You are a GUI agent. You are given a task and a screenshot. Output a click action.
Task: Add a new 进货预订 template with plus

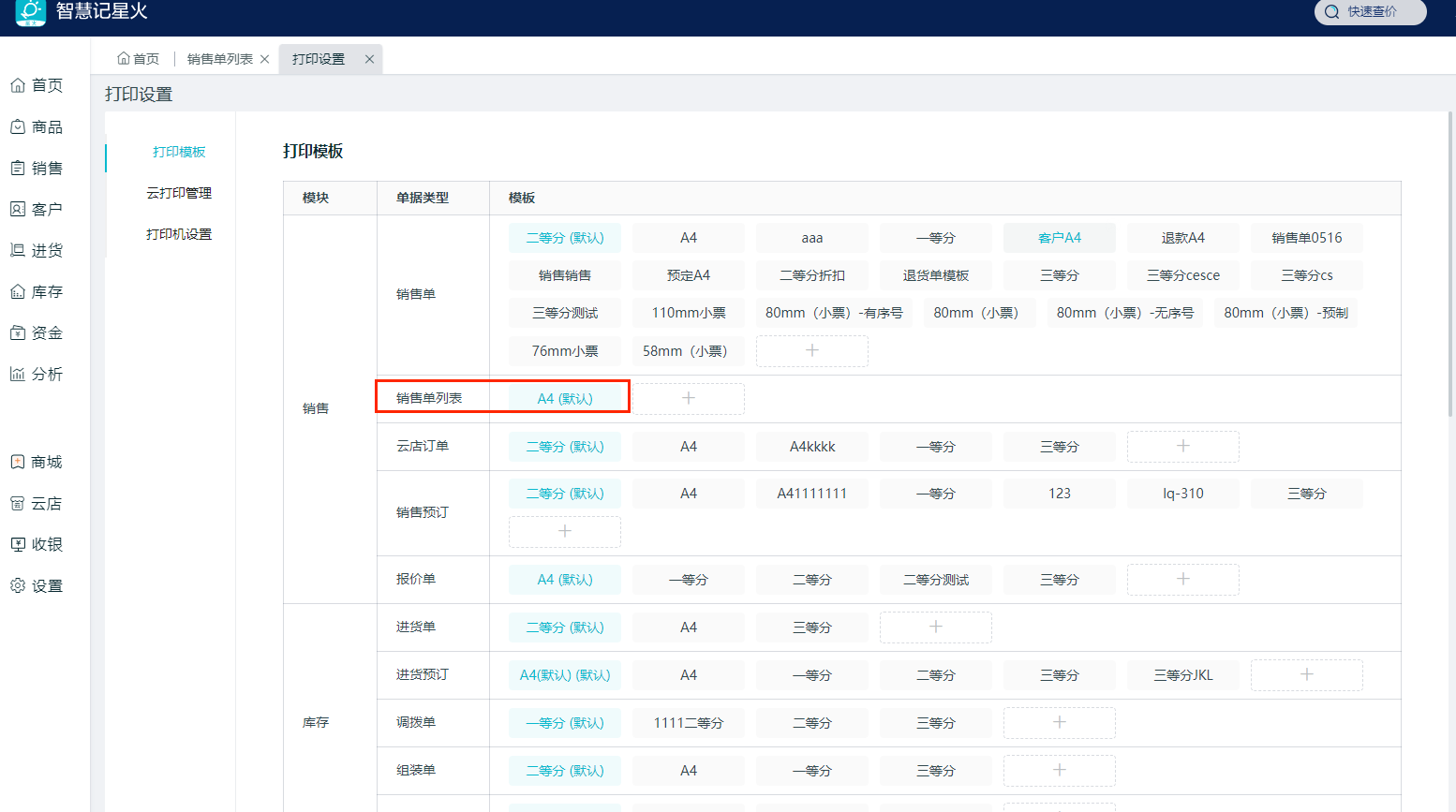(1307, 674)
